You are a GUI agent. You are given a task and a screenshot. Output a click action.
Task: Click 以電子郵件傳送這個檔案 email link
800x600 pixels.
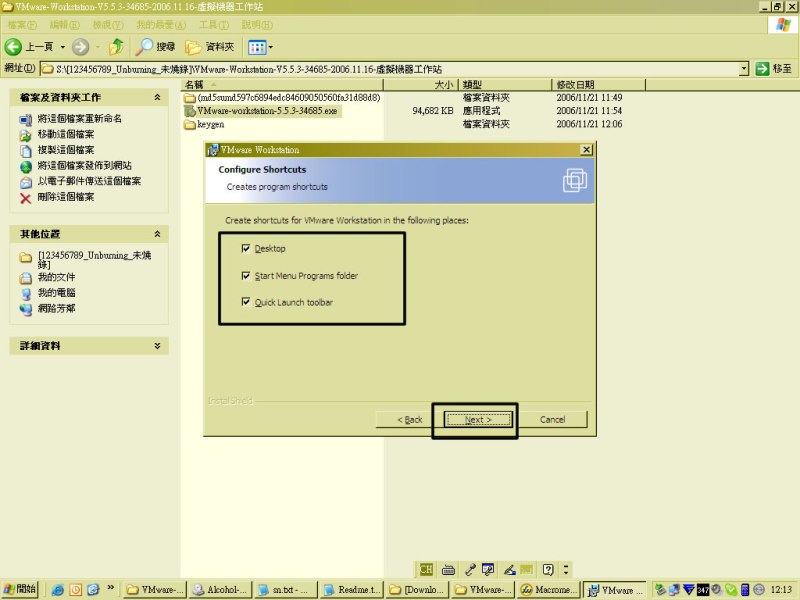tap(89, 181)
